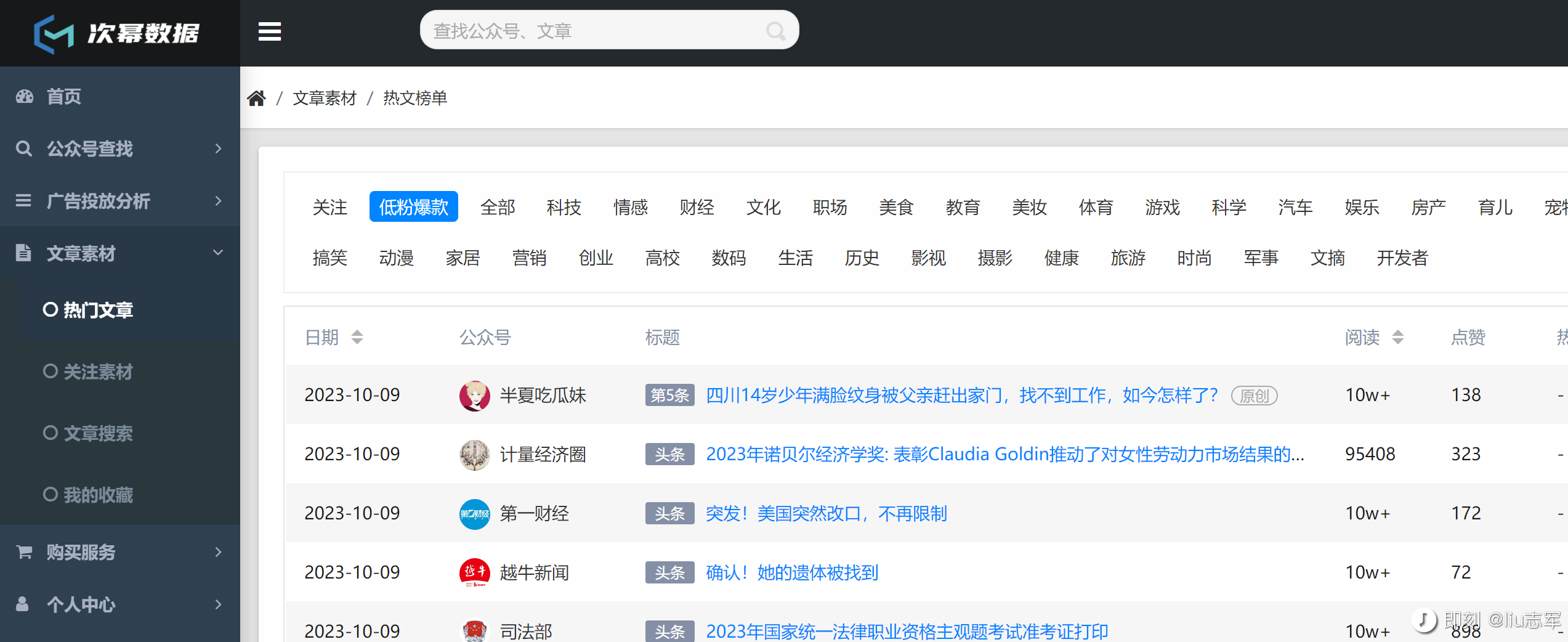Open article 四川14岁少年满脸纹身

(x=962, y=395)
